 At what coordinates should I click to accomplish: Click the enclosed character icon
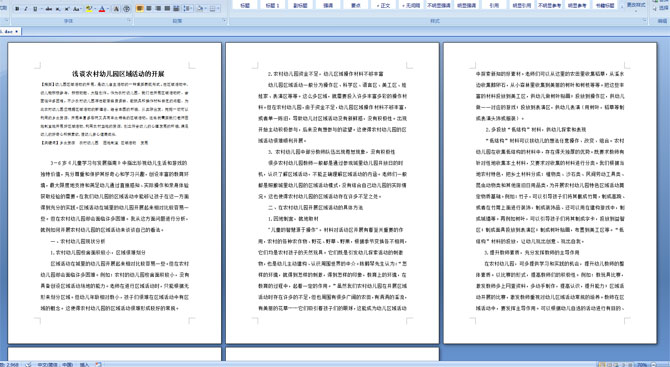pos(126,9)
